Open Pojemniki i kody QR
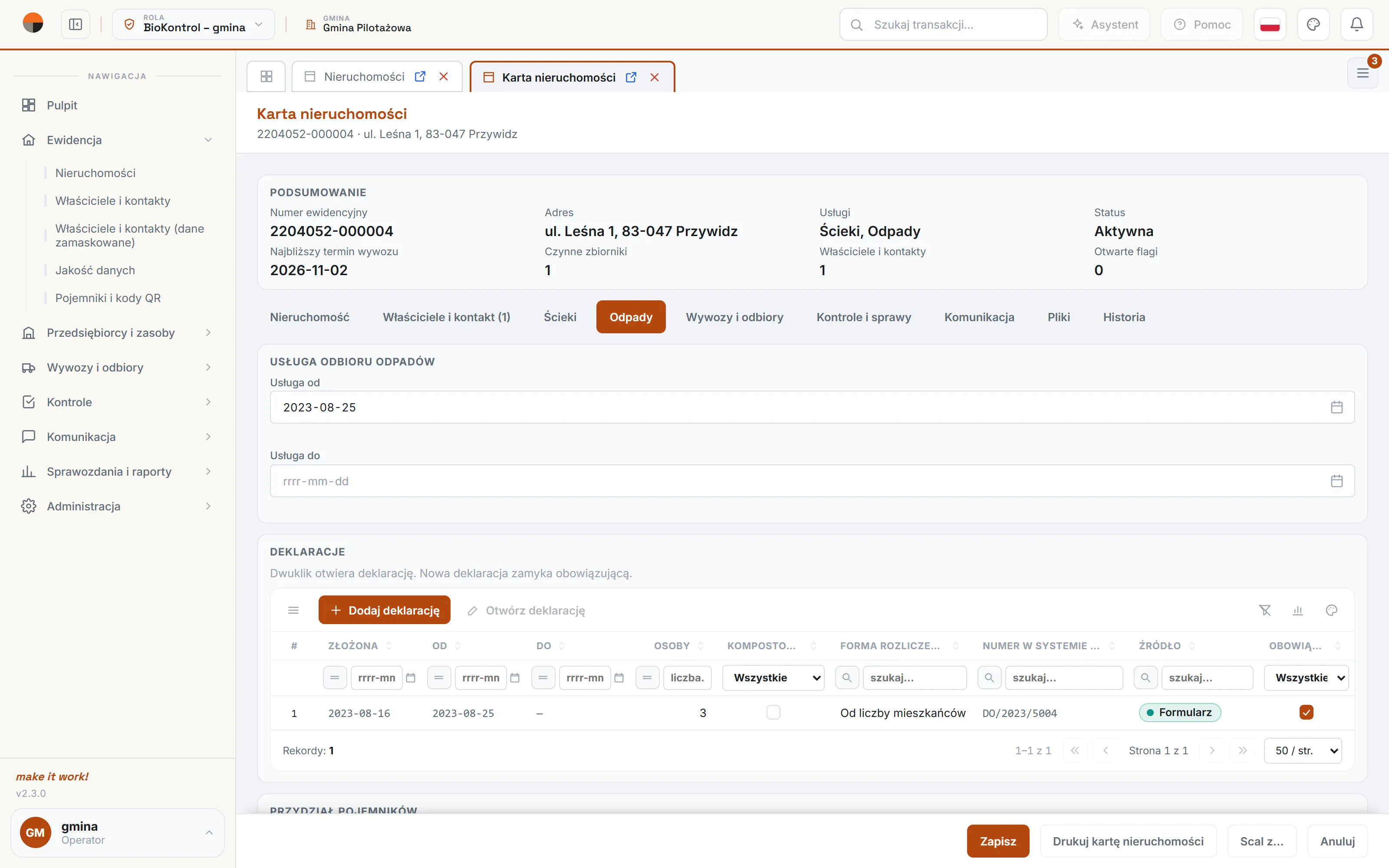Image resolution: width=1389 pixels, height=868 pixels. [x=108, y=298]
